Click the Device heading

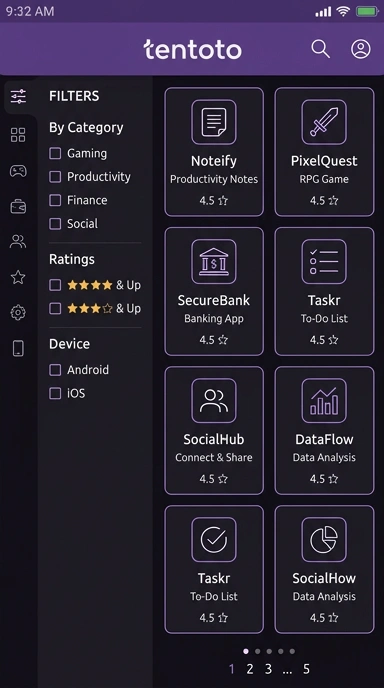69,344
